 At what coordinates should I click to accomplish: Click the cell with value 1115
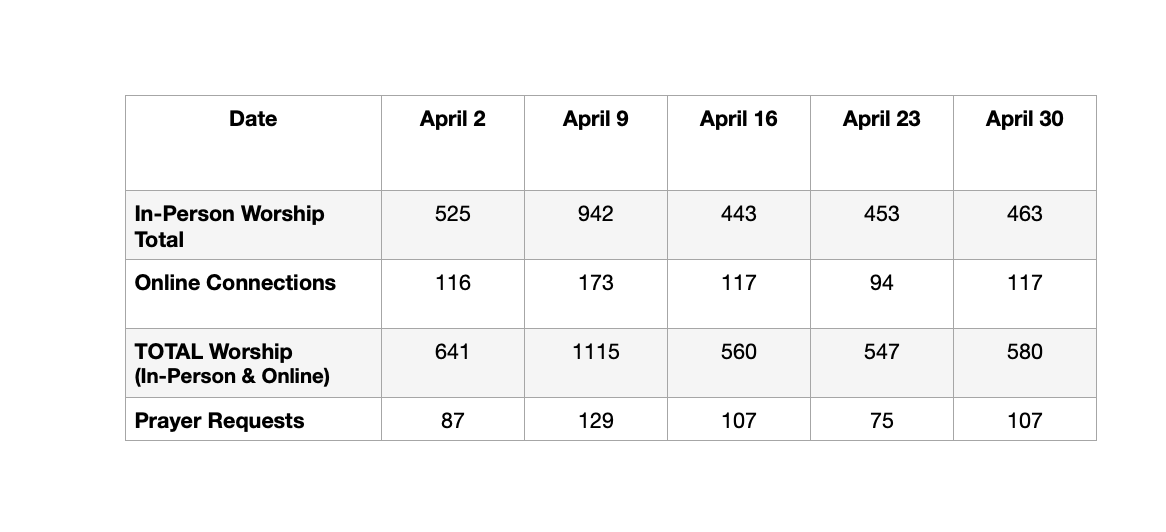click(x=596, y=363)
